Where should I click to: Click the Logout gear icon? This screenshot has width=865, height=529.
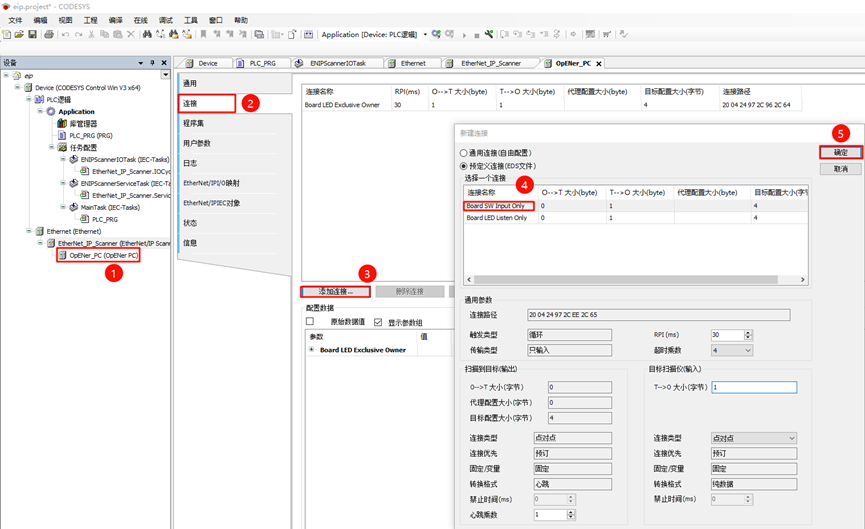click(x=450, y=34)
